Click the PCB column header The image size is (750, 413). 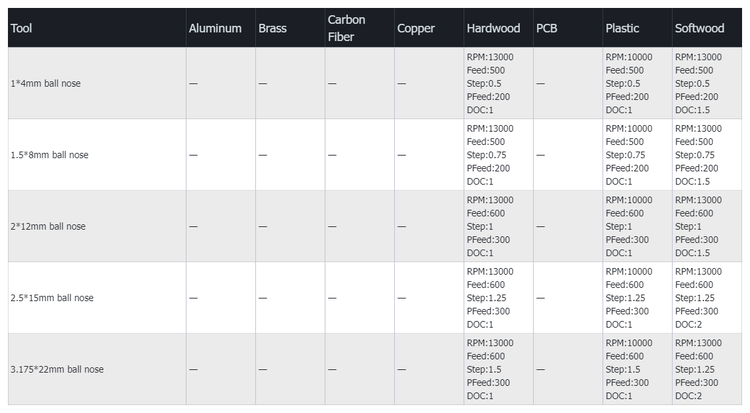click(547, 28)
